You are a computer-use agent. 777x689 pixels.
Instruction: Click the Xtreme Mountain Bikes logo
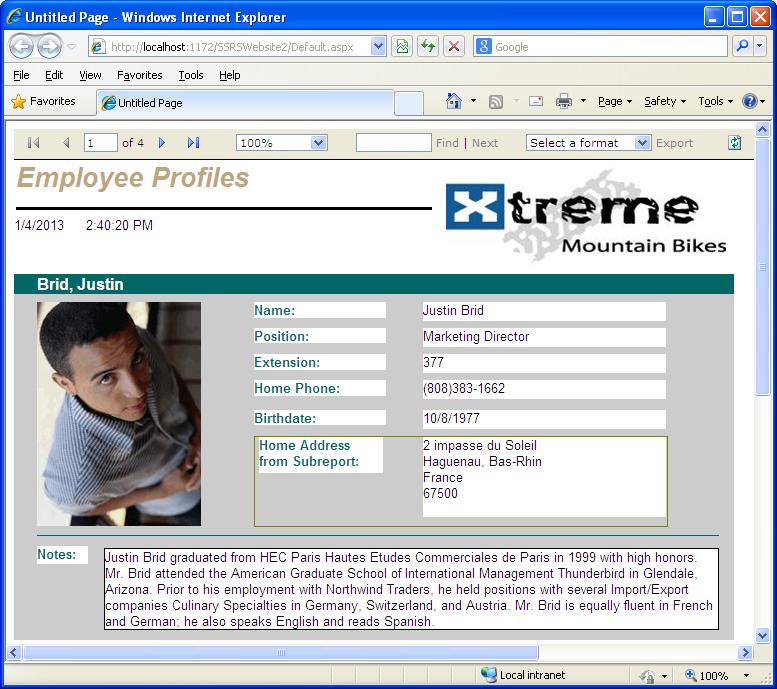(x=586, y=217)
